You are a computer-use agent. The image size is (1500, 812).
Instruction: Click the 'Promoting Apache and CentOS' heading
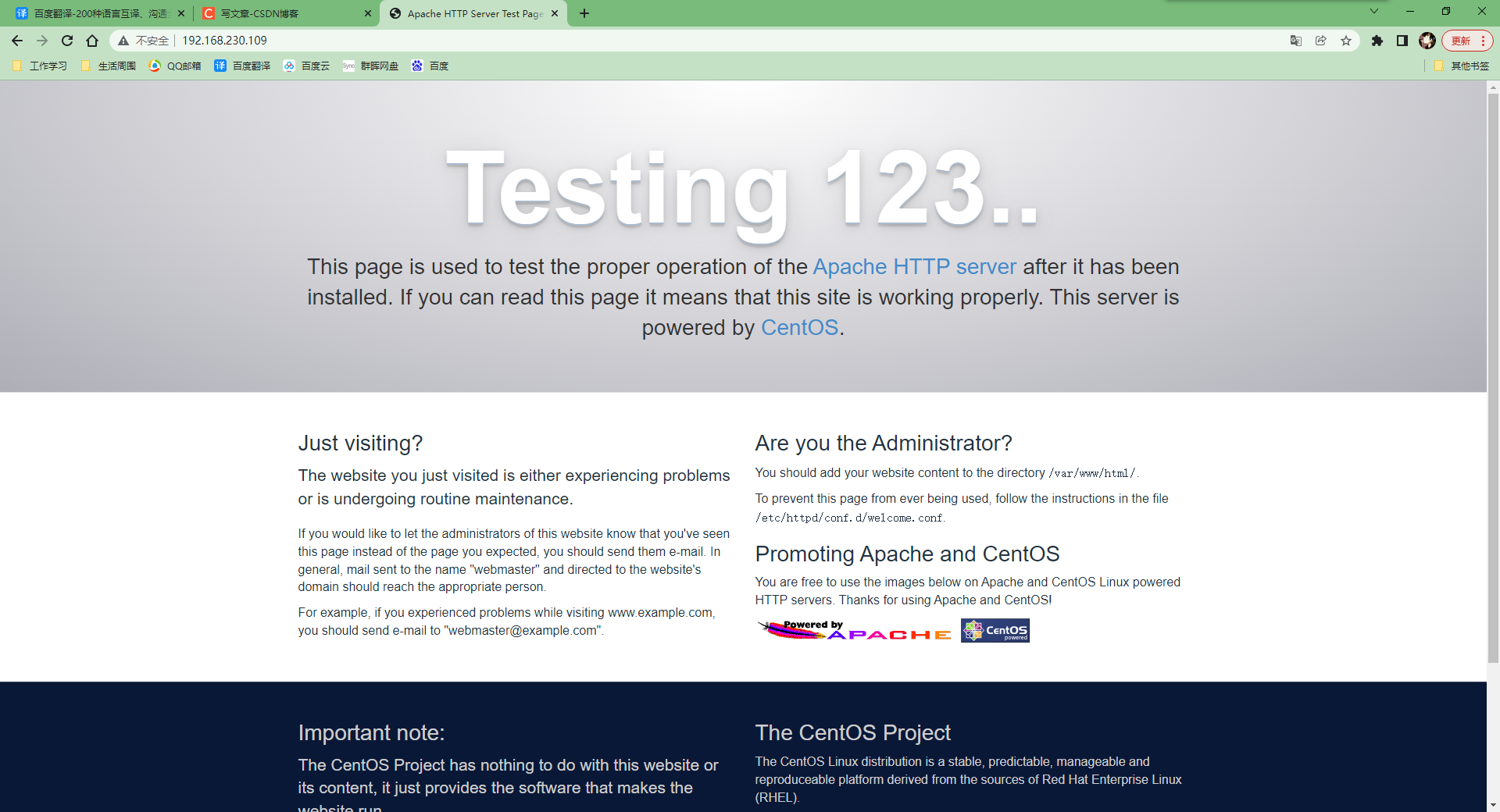907,554
